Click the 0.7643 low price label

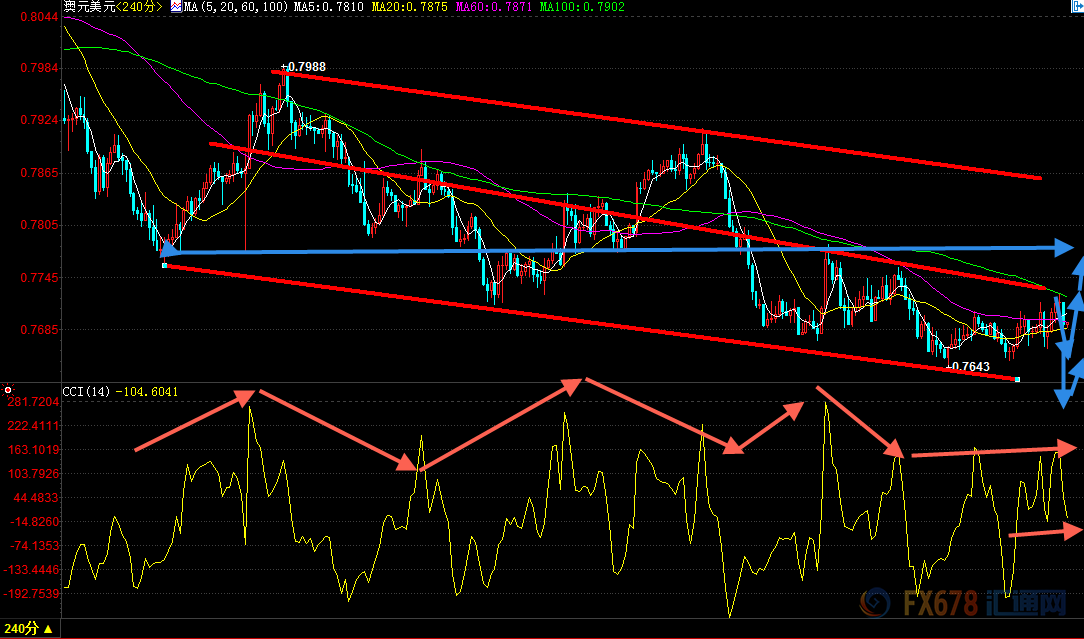969,367
